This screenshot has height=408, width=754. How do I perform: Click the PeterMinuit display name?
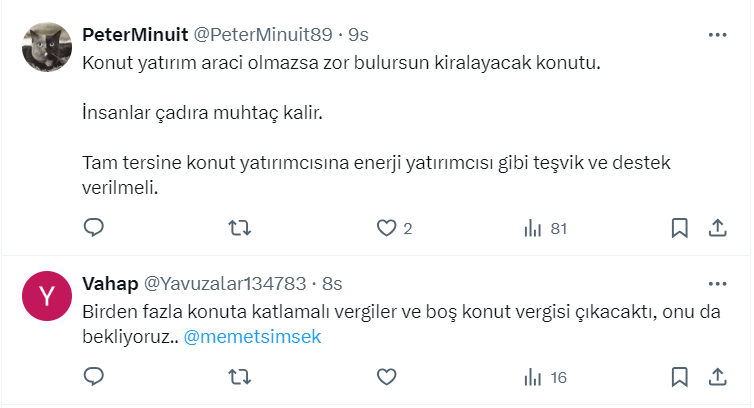coord(133,35)
